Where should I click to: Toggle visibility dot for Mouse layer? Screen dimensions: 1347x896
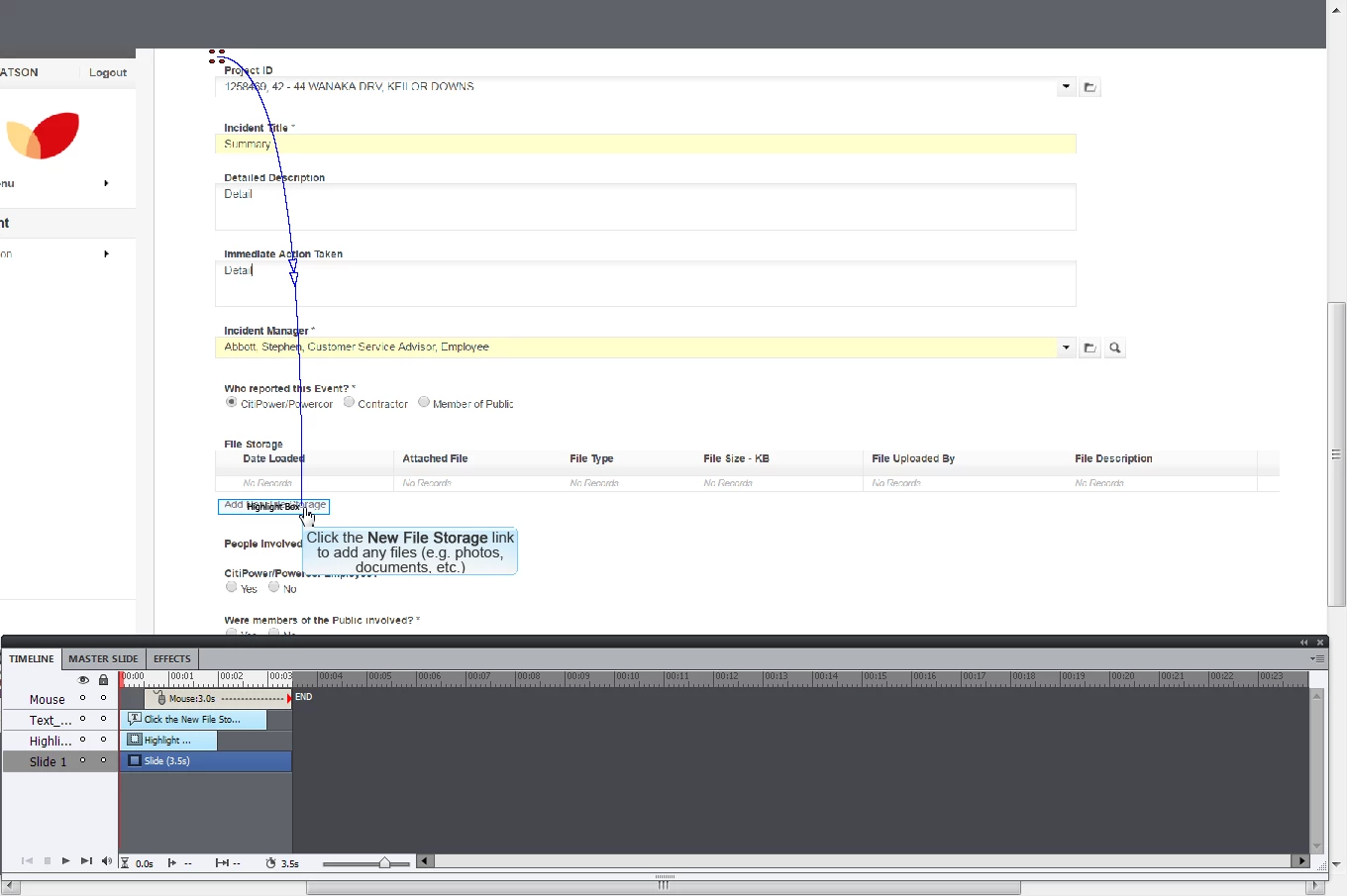click(x=83, y=698)
